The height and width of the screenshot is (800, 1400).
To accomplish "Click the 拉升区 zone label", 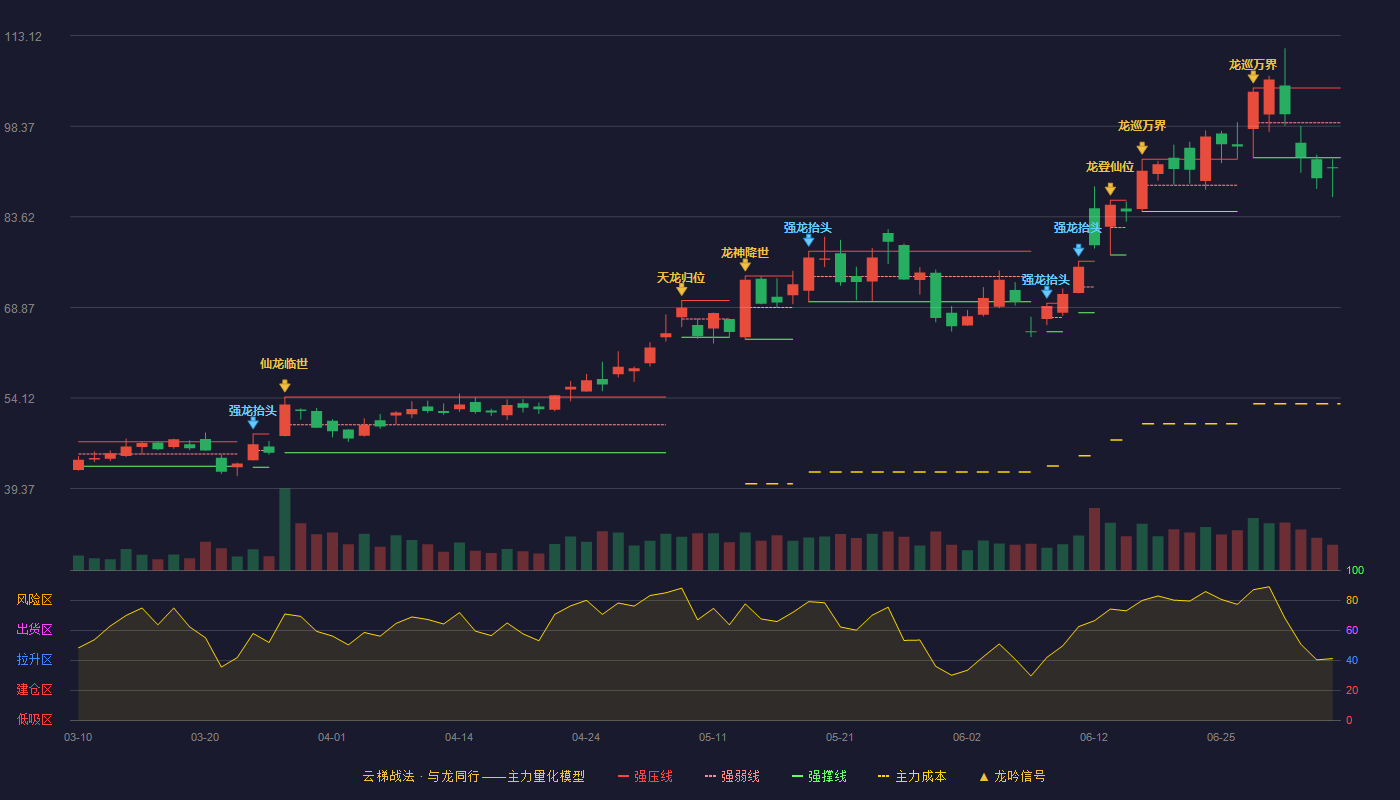I will pos(35,660).
